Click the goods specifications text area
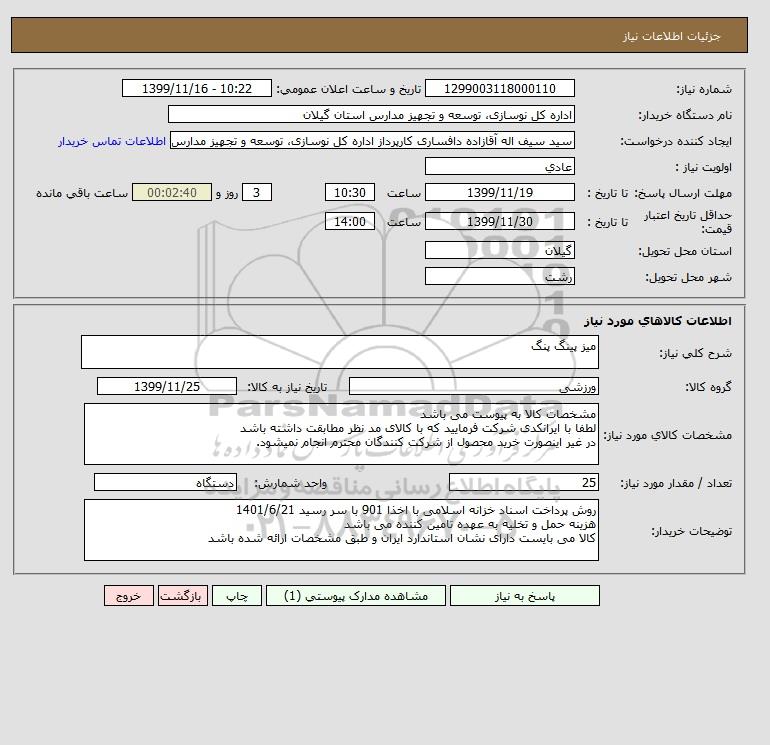 pos(341,434)
